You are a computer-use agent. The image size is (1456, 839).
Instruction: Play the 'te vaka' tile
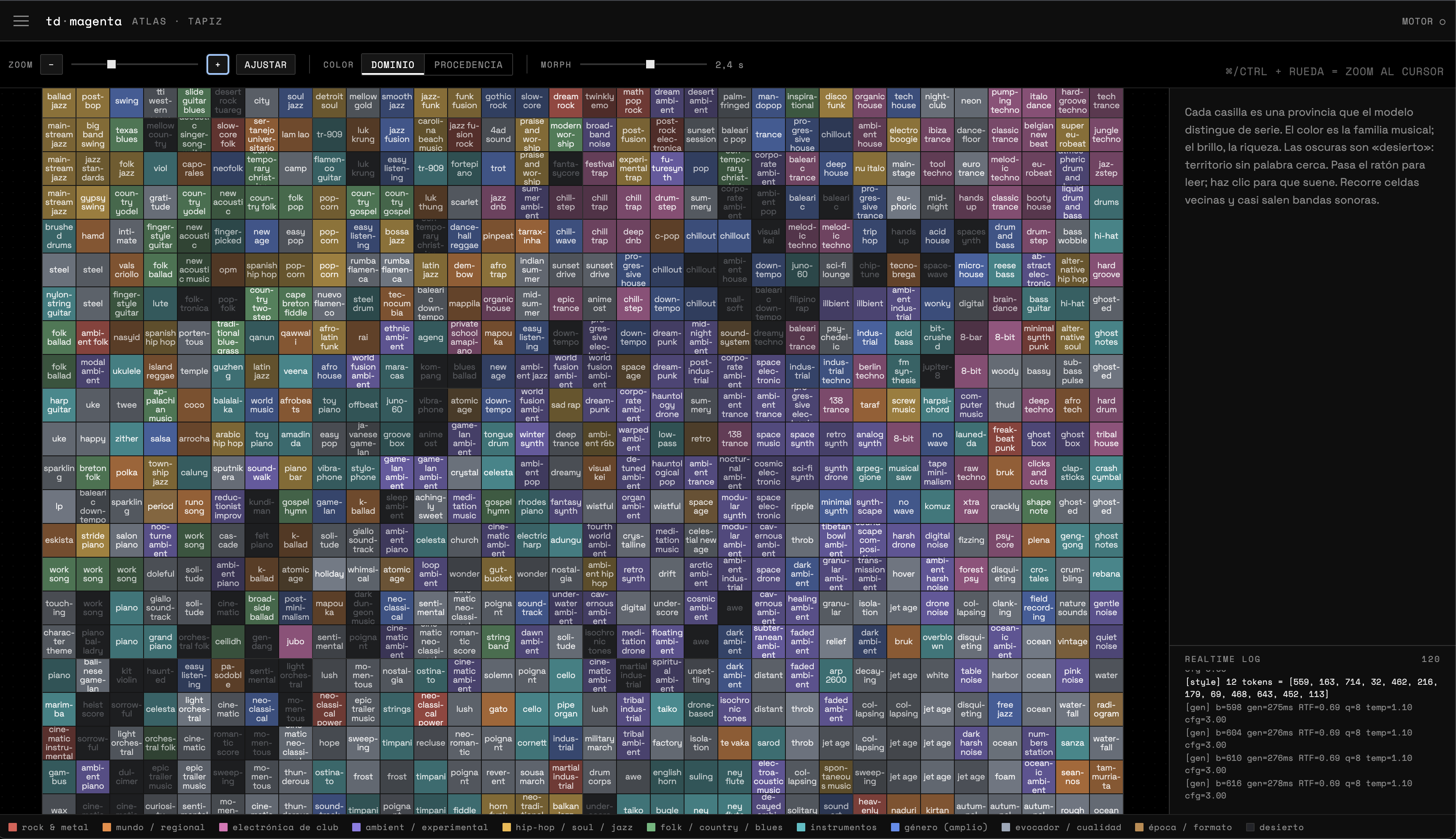[734, 743]
